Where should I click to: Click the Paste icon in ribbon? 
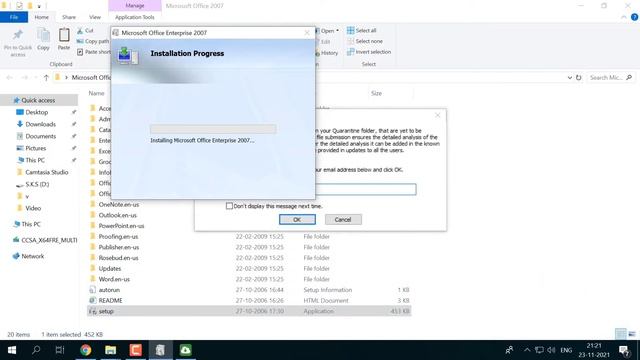[64, 35]
